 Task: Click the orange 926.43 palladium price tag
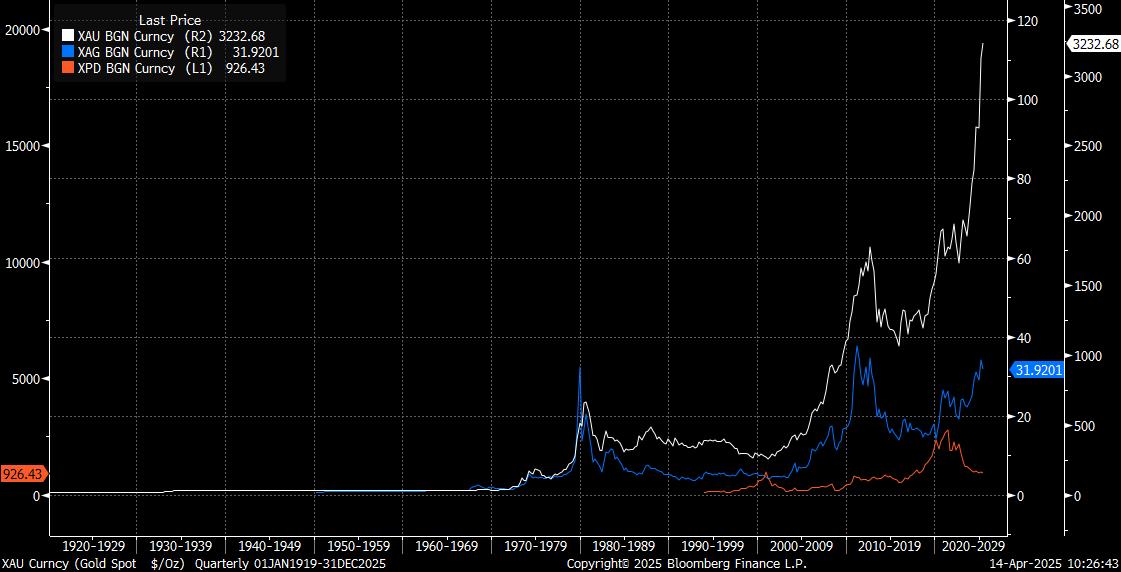coord(22,474)
